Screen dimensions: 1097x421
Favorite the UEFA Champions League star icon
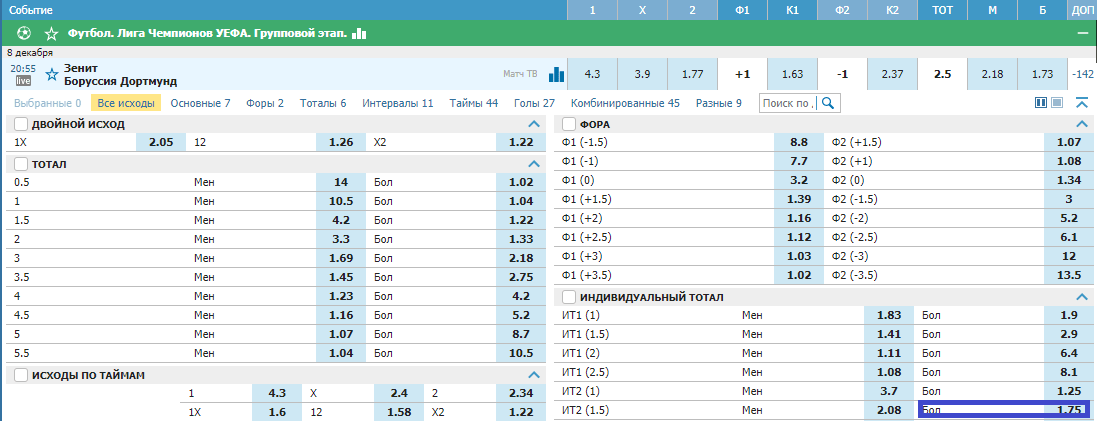coord(51,33)
